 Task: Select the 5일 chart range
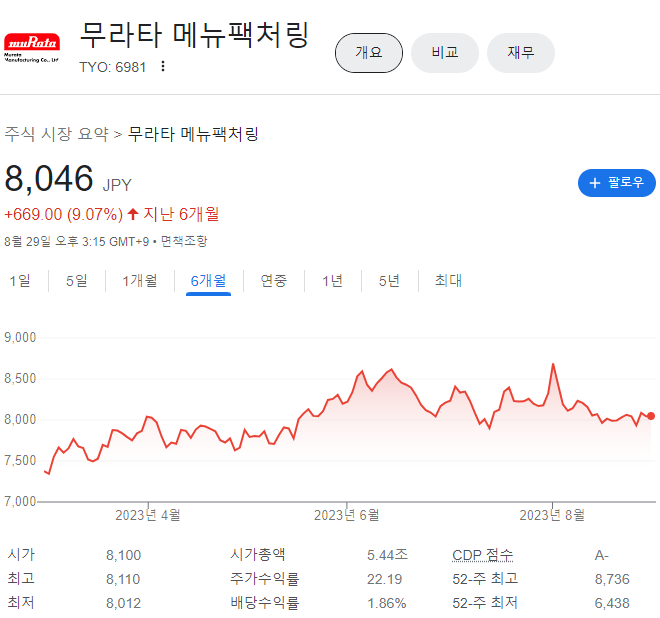coord(77,280)
